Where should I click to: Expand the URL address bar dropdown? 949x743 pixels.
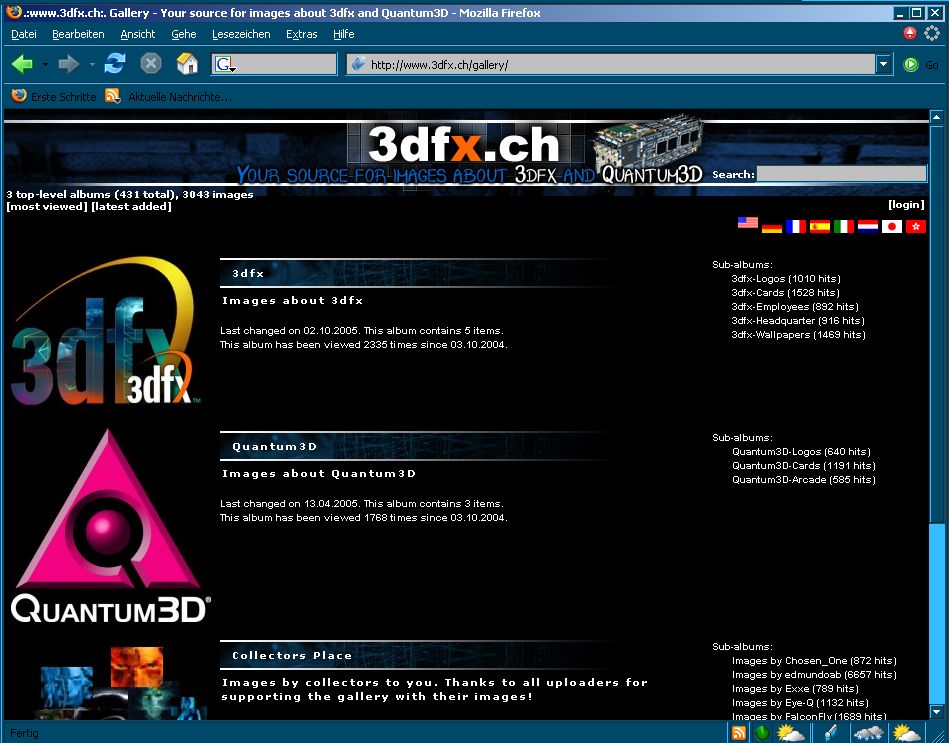point(883,64)
